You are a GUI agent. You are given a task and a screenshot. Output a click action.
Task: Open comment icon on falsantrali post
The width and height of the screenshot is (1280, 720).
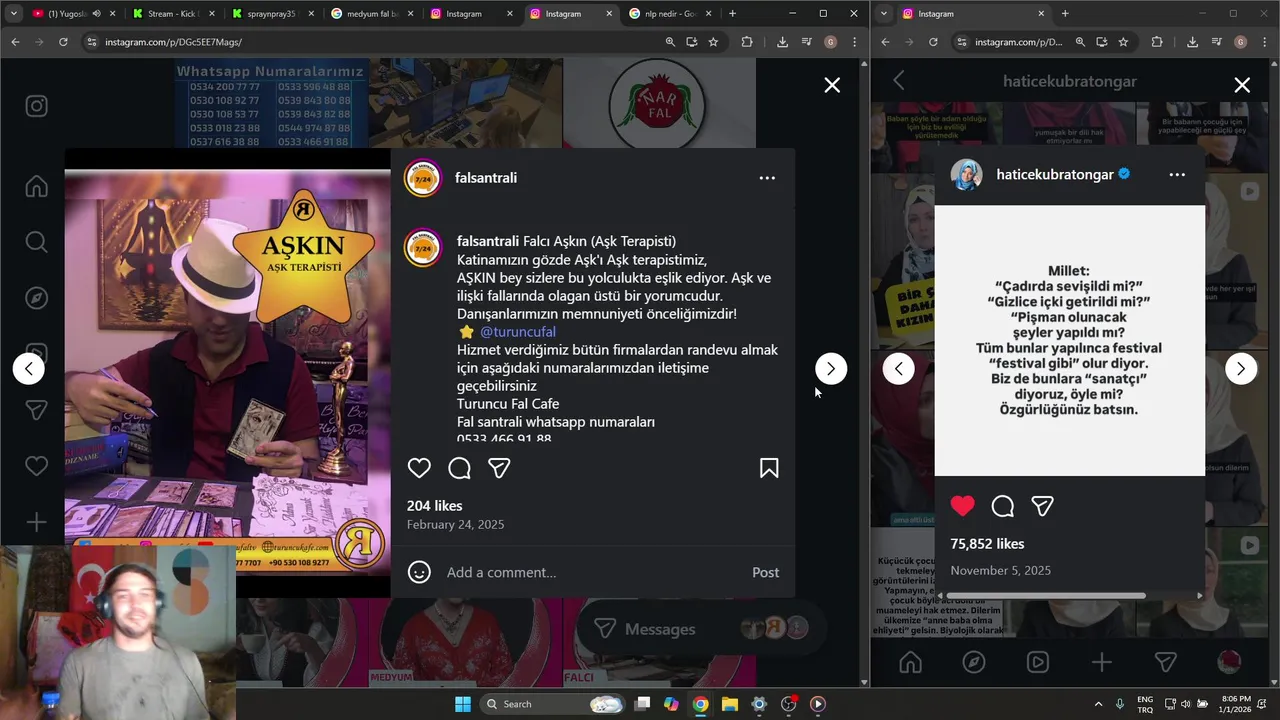459,468
